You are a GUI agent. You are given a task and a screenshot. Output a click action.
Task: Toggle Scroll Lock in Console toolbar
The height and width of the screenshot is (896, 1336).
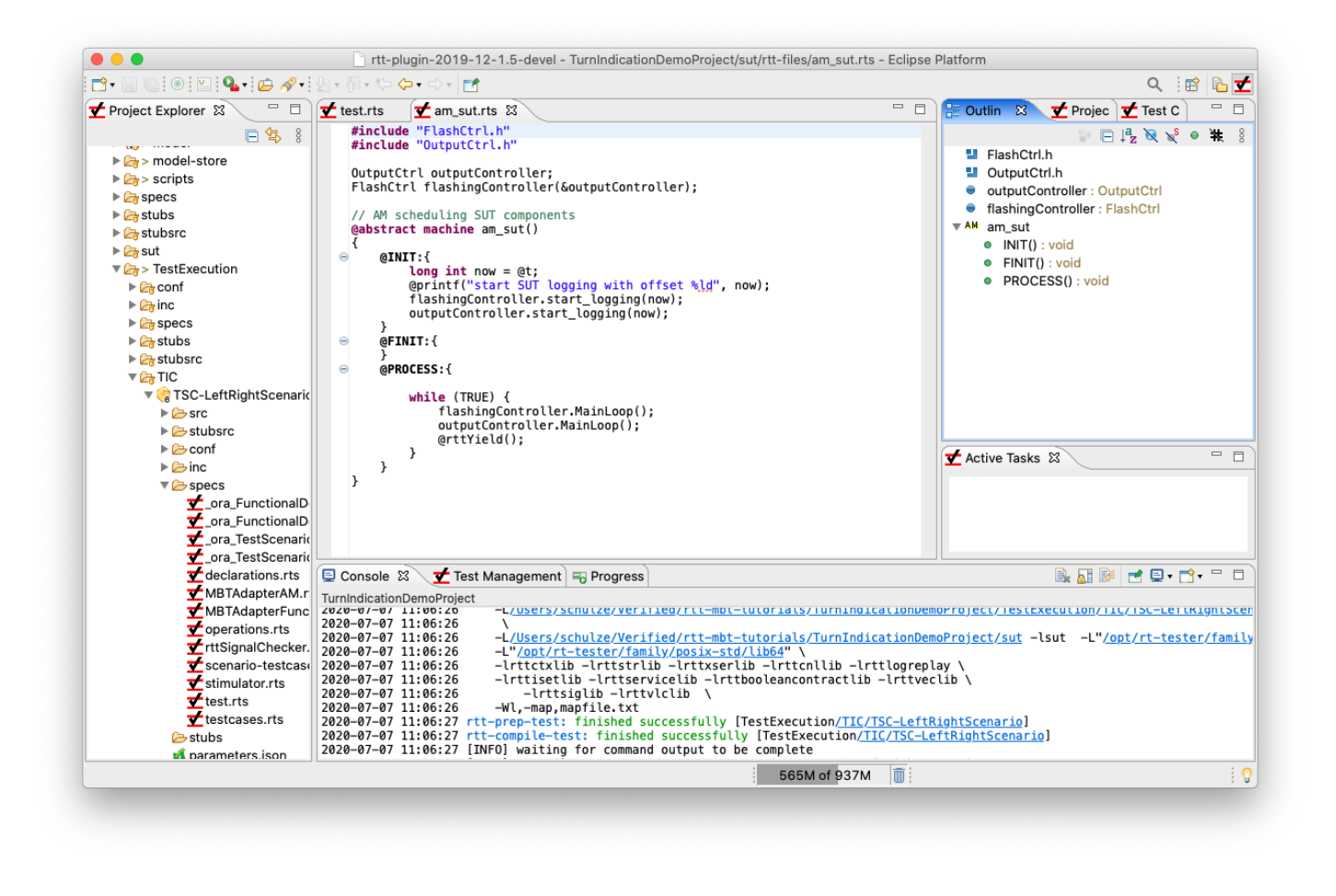pos(1085,576)
